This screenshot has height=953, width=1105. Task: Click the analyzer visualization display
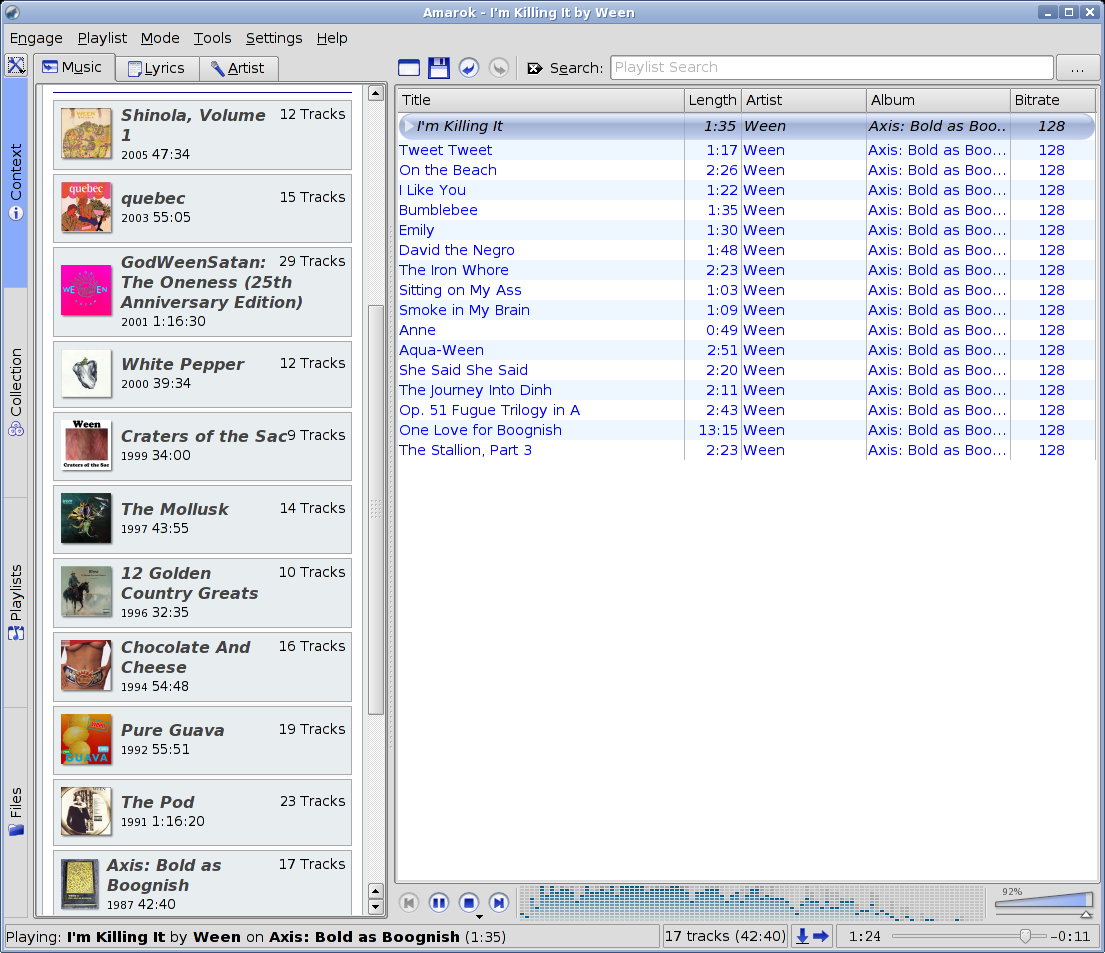[x=751, y=903]
